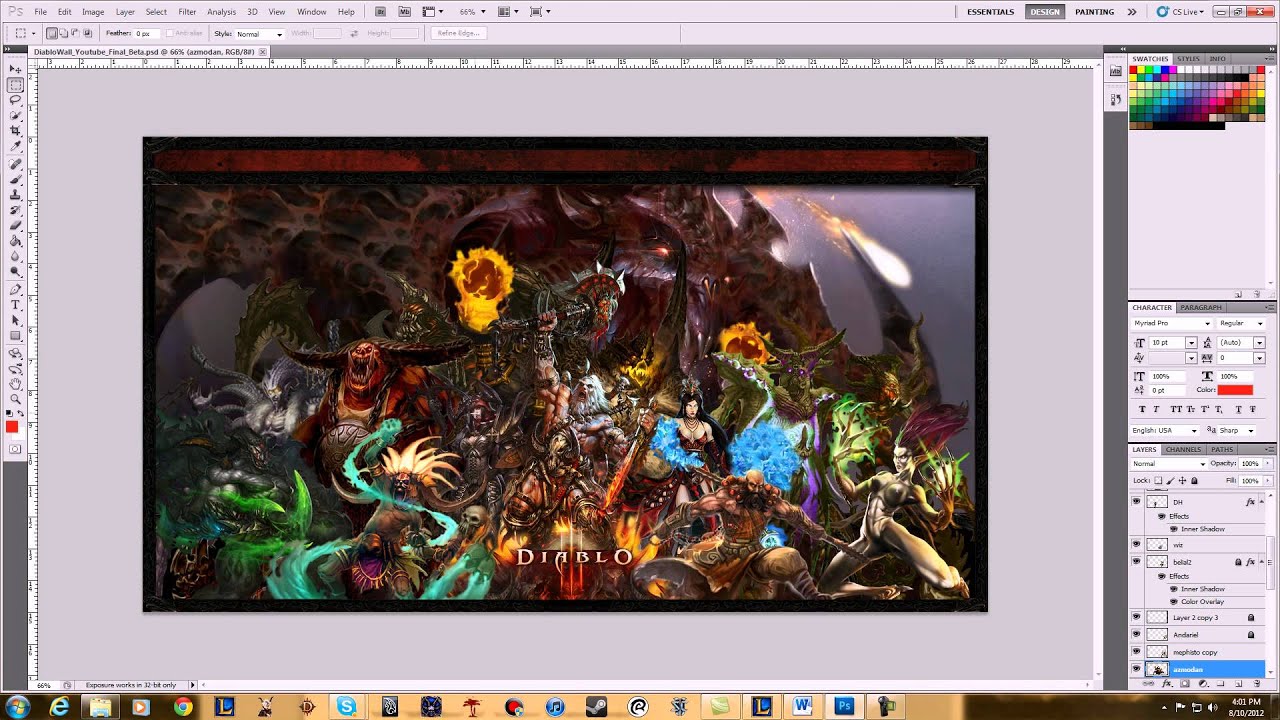
Task: Select the Pen tool
Action: [x=15, y=289]
